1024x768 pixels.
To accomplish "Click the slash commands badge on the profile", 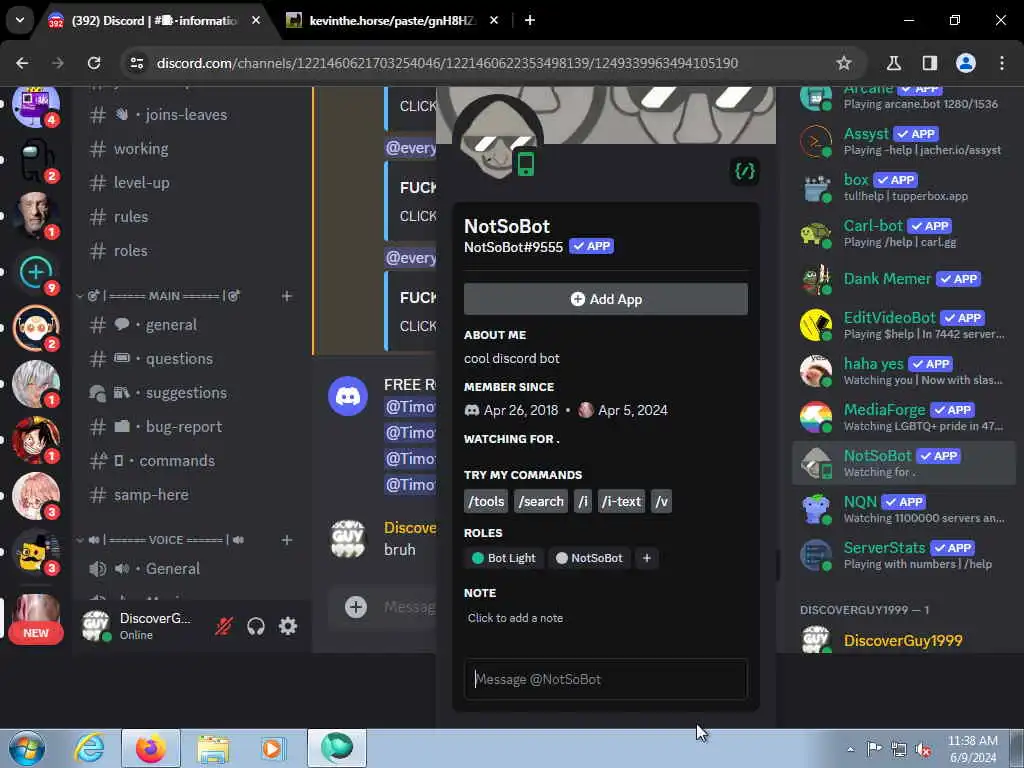I will click(x=744, y=171).
